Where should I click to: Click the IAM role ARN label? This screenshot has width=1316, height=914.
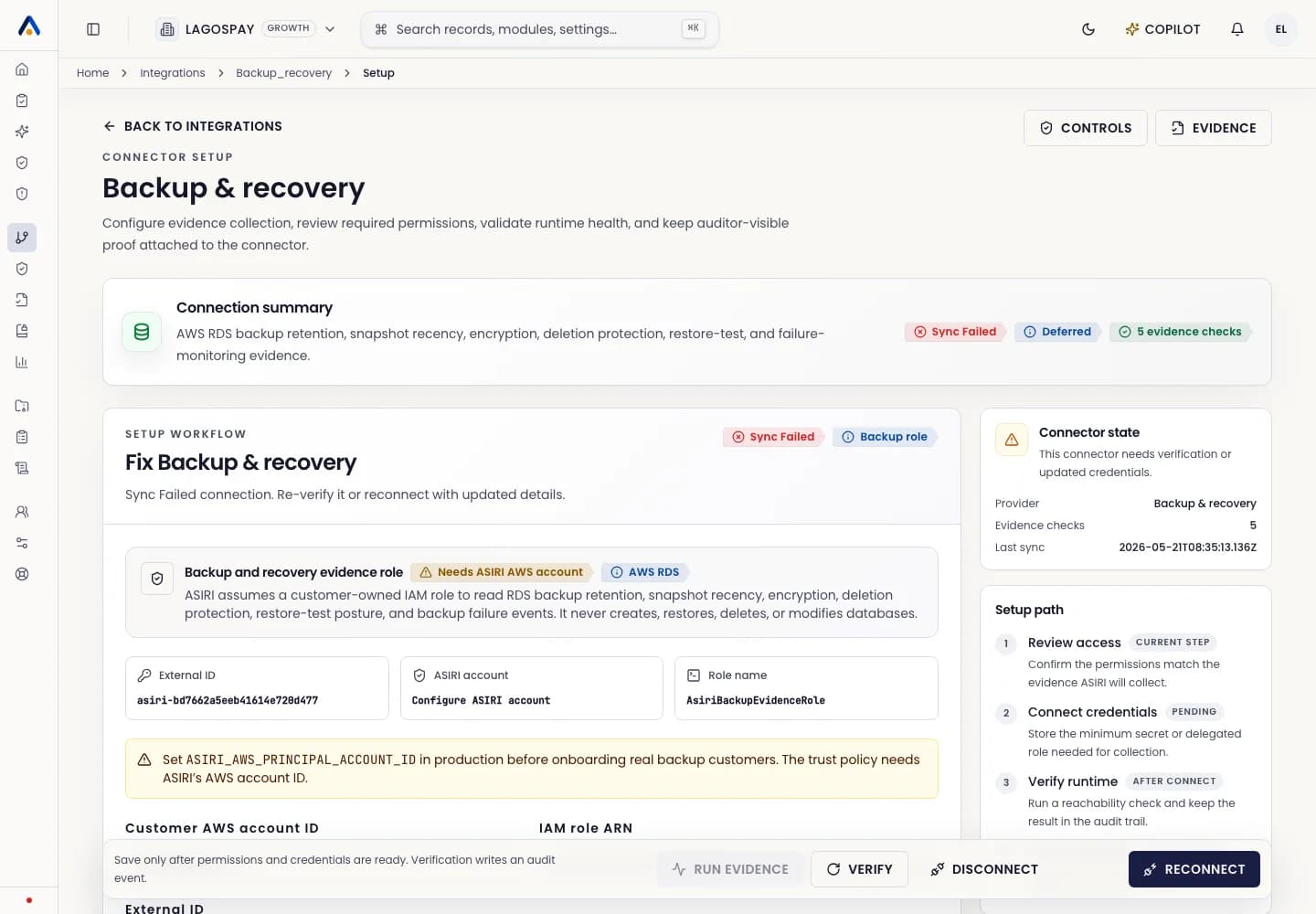[586, 828]
